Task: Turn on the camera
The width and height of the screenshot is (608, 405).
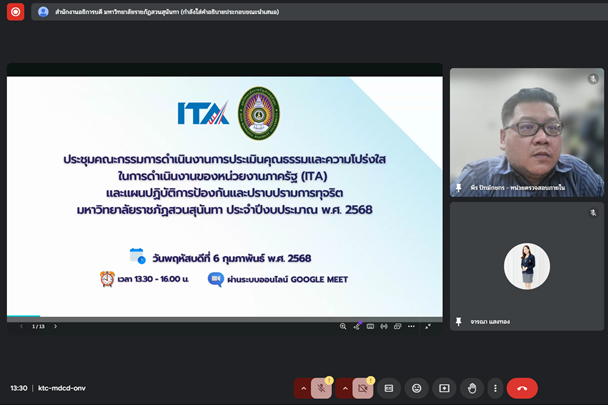Action: [363, 388]
